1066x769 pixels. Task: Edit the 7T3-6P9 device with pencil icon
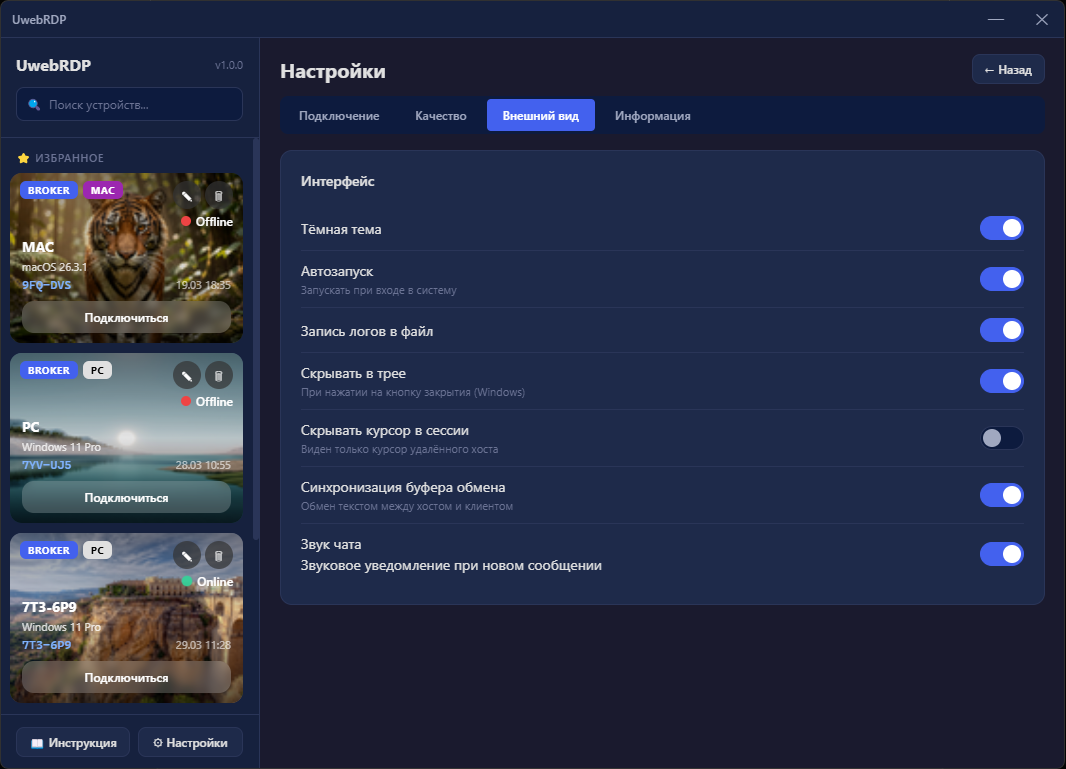(x=186, y=555)
